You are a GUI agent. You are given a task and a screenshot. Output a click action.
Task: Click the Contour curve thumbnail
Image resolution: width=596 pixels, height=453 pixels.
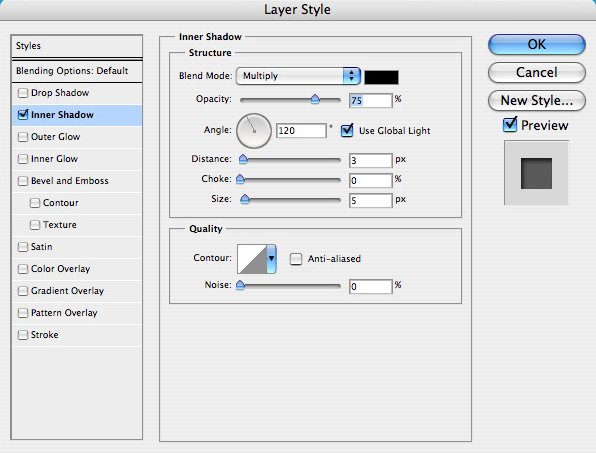[x=252, y=259]
